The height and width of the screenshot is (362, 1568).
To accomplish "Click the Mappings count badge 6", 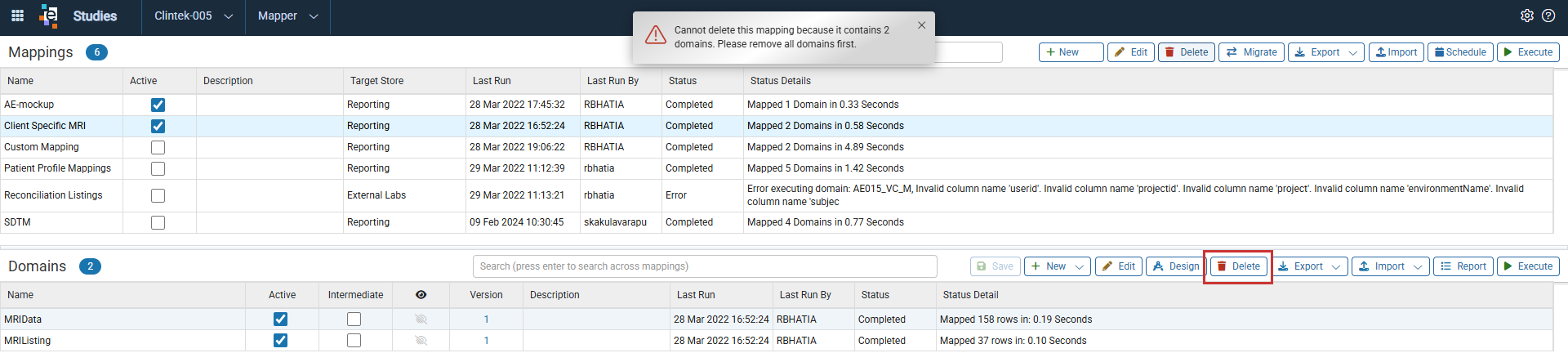I will pos(96,52).
